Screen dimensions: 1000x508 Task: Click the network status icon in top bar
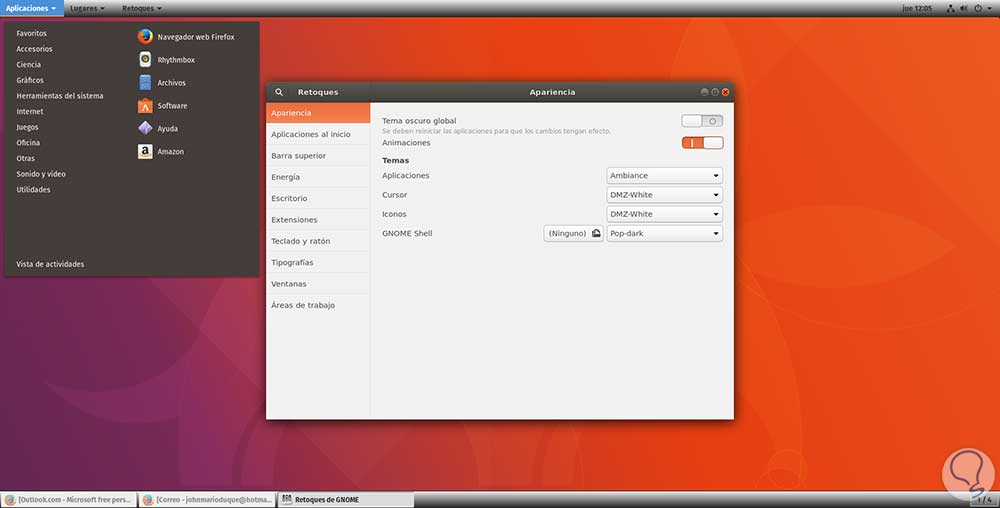(950, 8)
